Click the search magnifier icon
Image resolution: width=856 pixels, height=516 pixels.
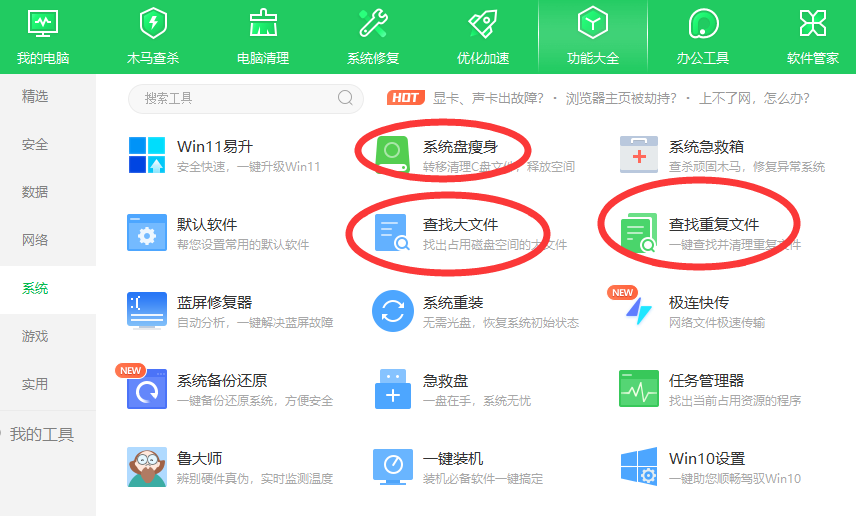pyautogui.click(x=345, y=98)
